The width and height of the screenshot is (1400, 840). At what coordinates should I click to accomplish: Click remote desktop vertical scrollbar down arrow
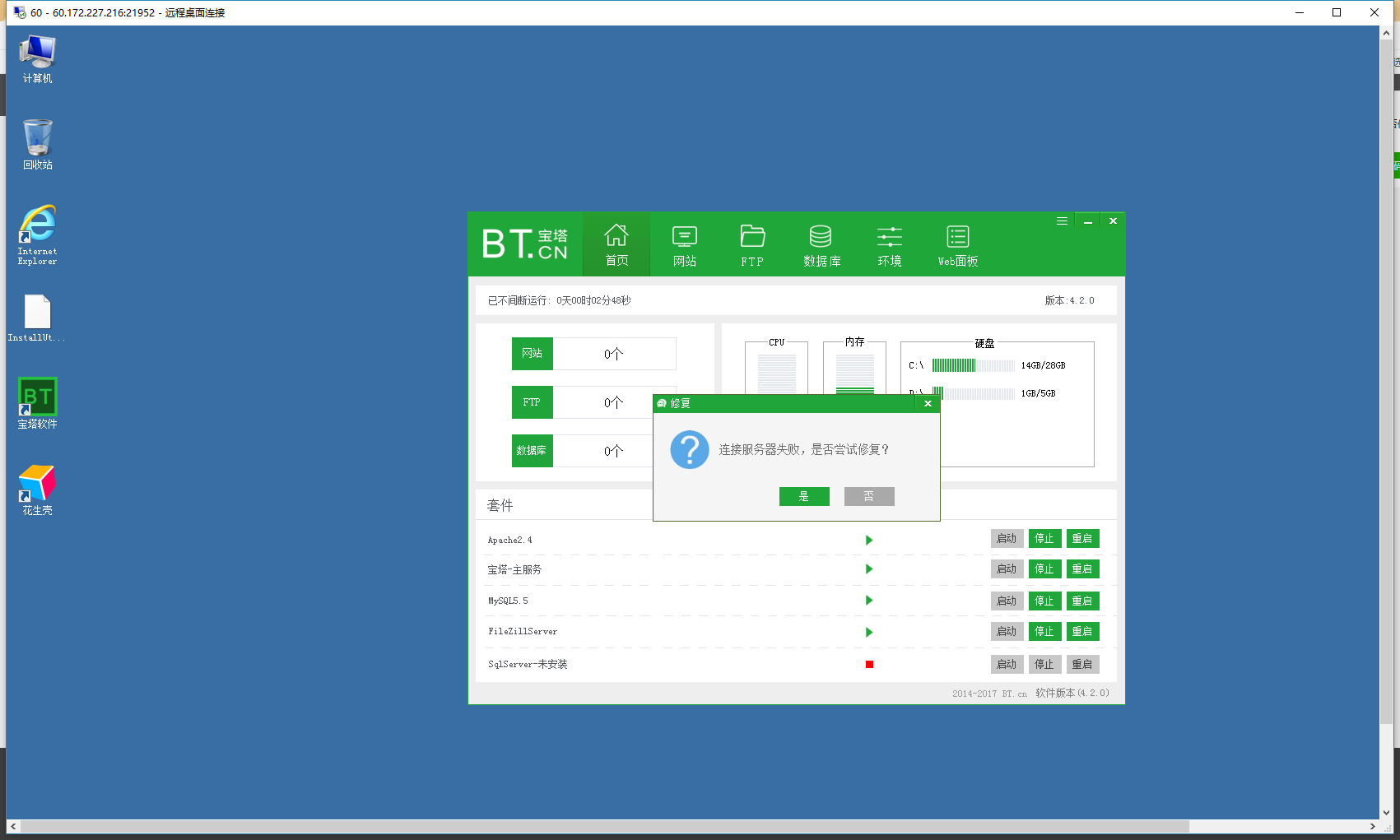(x=1386, y=812)
